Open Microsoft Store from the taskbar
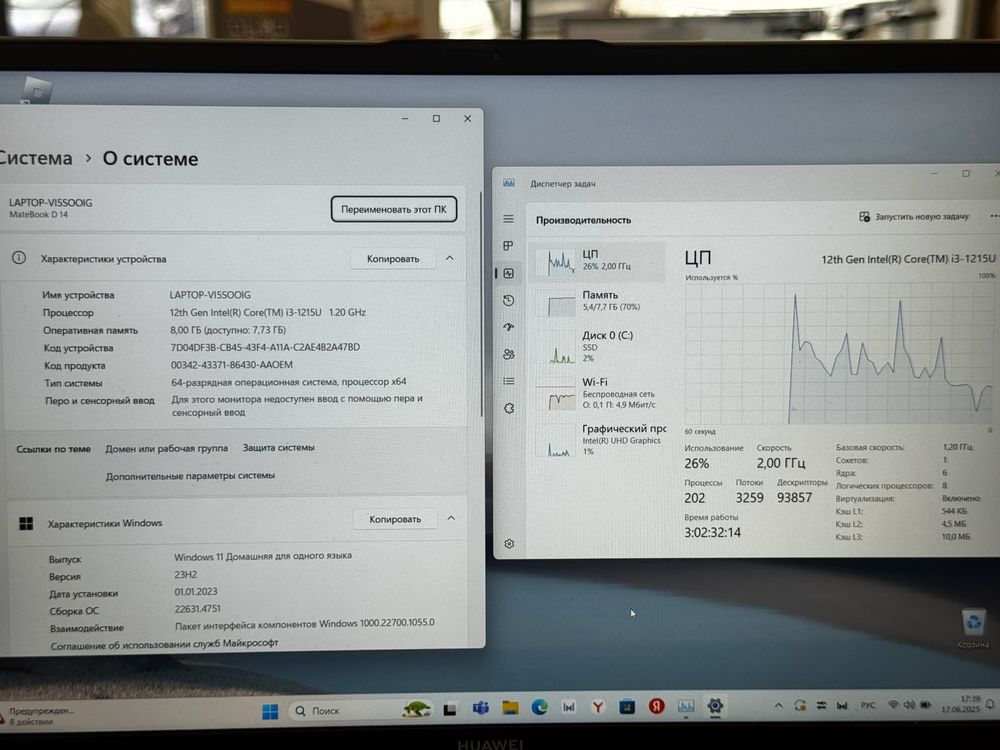Image resolution: width=1000 pixels, height=750 pixels. click(x=627, y=707)
